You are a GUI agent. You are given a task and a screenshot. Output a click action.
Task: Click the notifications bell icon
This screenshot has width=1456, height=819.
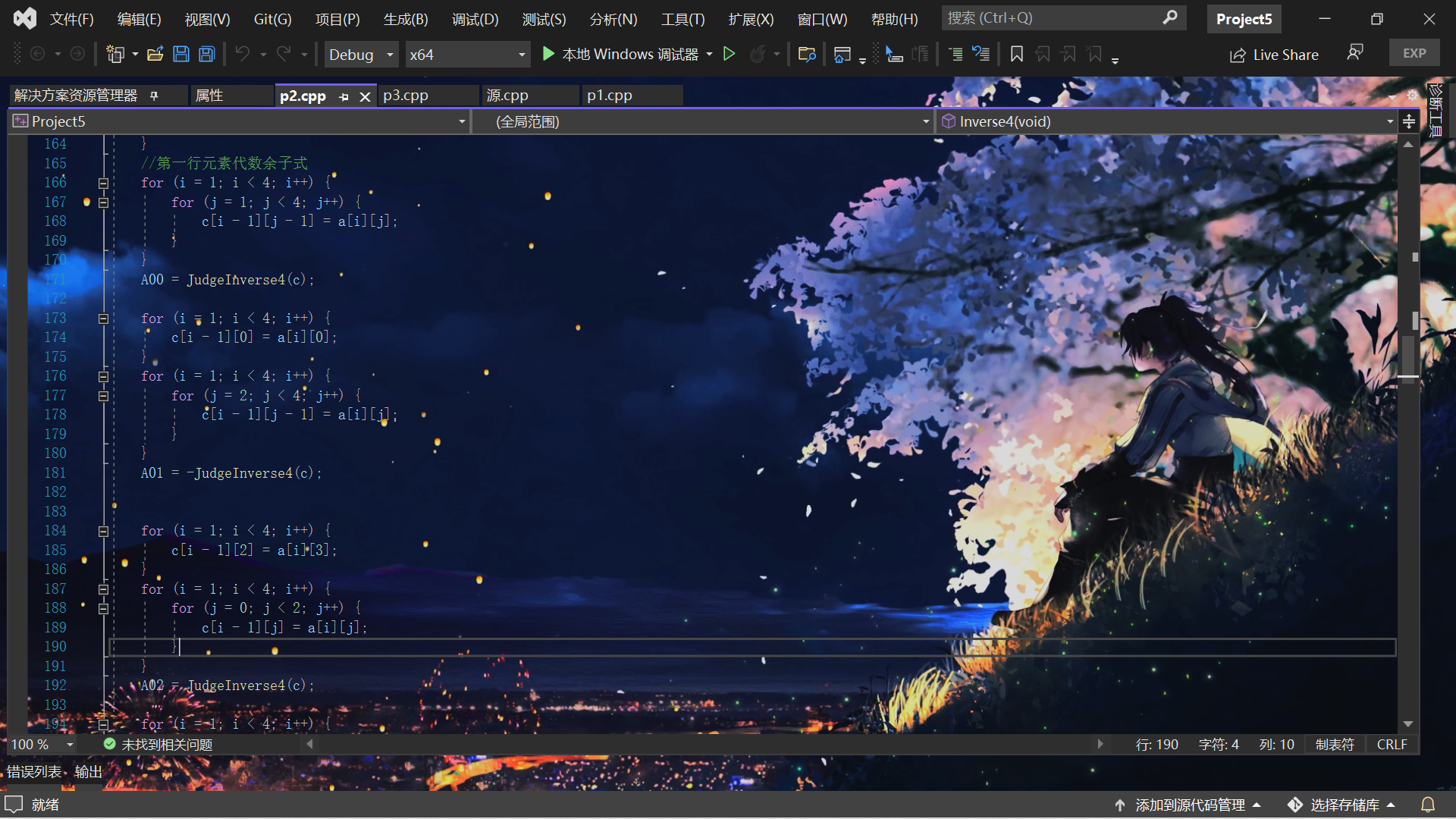tap(1428, 805)
